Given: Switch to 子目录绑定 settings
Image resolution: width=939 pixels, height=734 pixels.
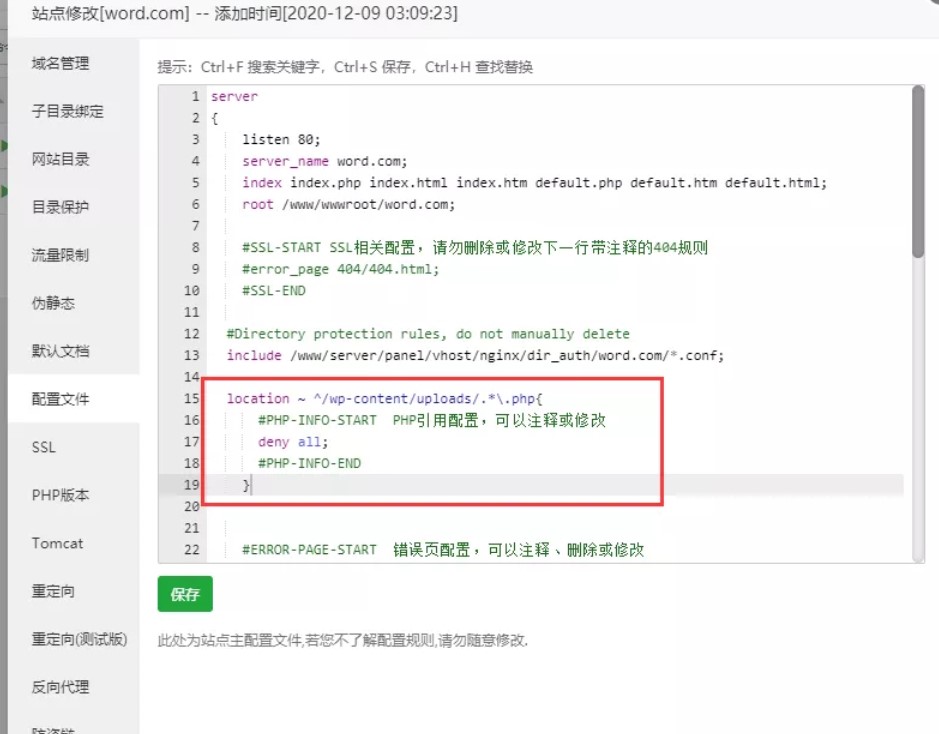Looking at the screenshot, I should pyautogui.click(x=67, y=112).
